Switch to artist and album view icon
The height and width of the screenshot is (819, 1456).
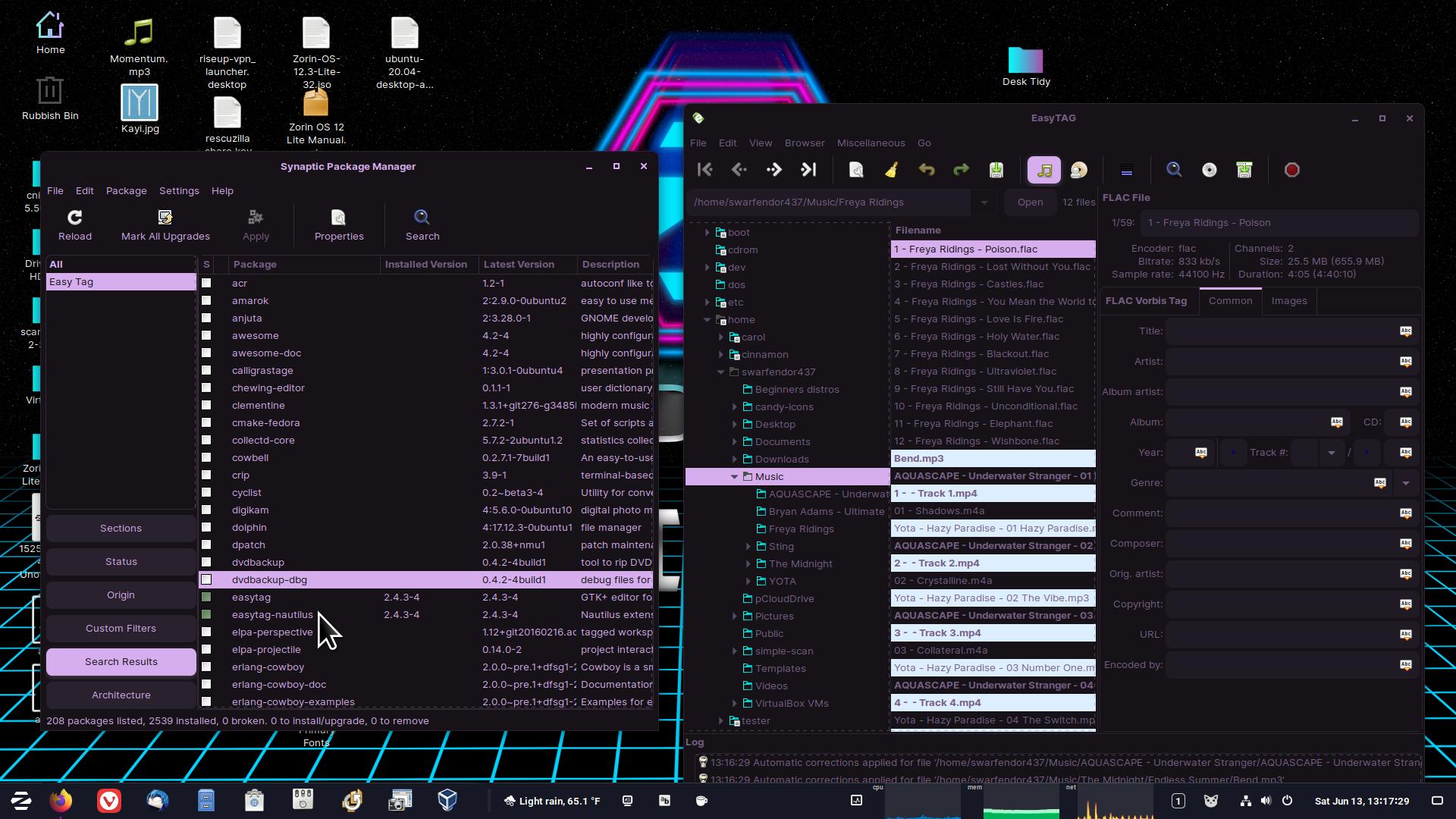(x=1078, y=170)
